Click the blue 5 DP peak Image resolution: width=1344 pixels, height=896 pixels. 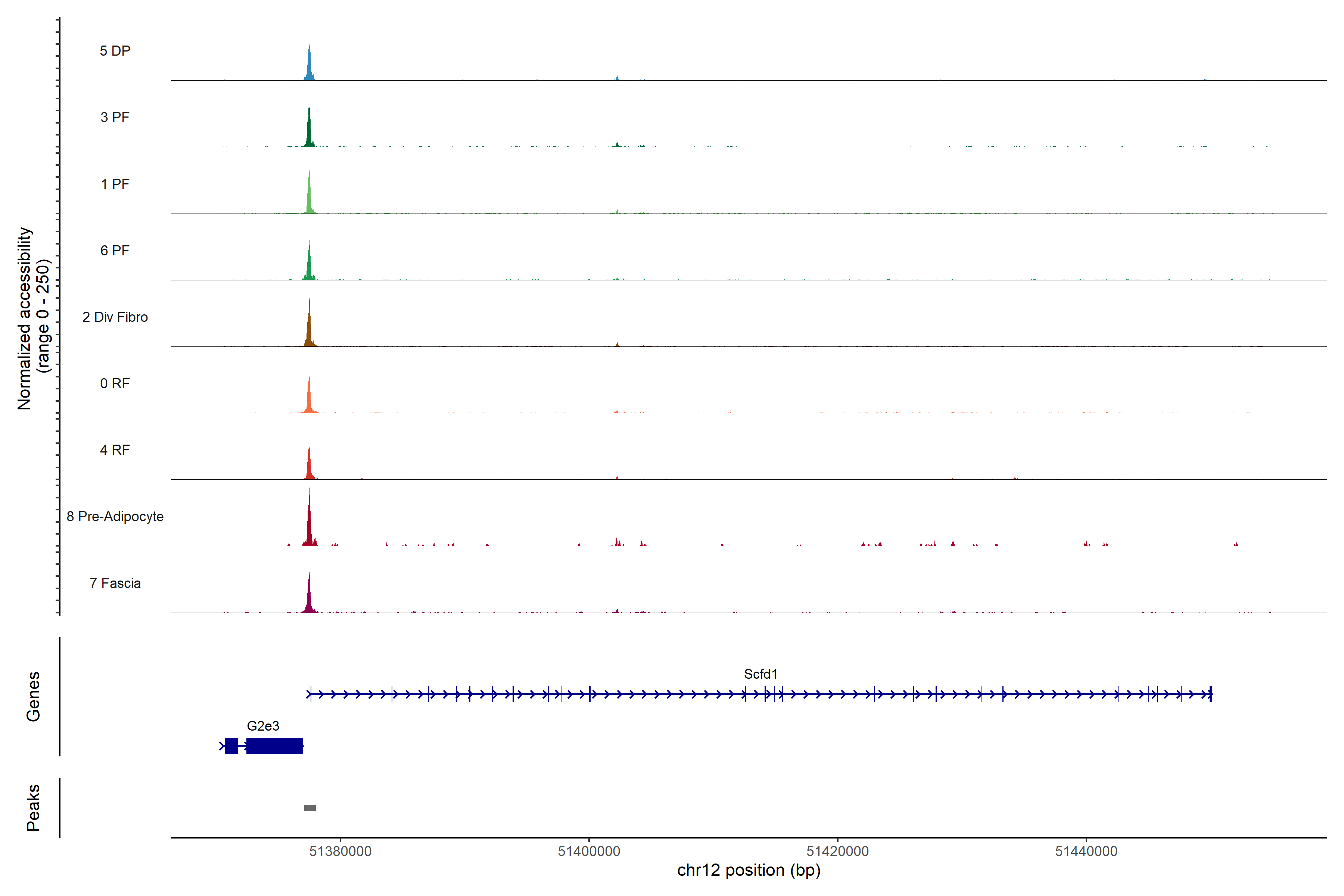click(309, 68)
